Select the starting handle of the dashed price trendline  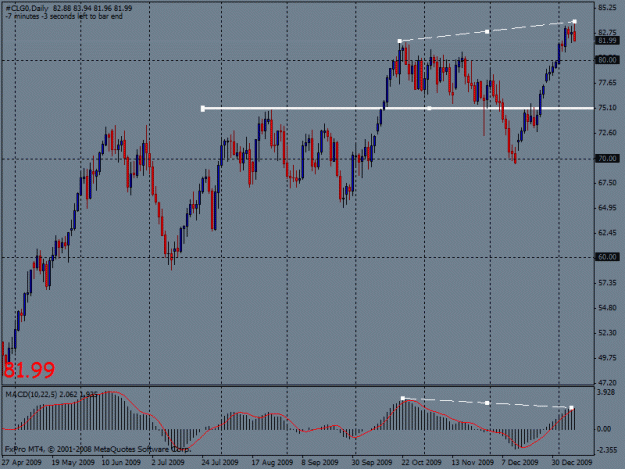400,41
